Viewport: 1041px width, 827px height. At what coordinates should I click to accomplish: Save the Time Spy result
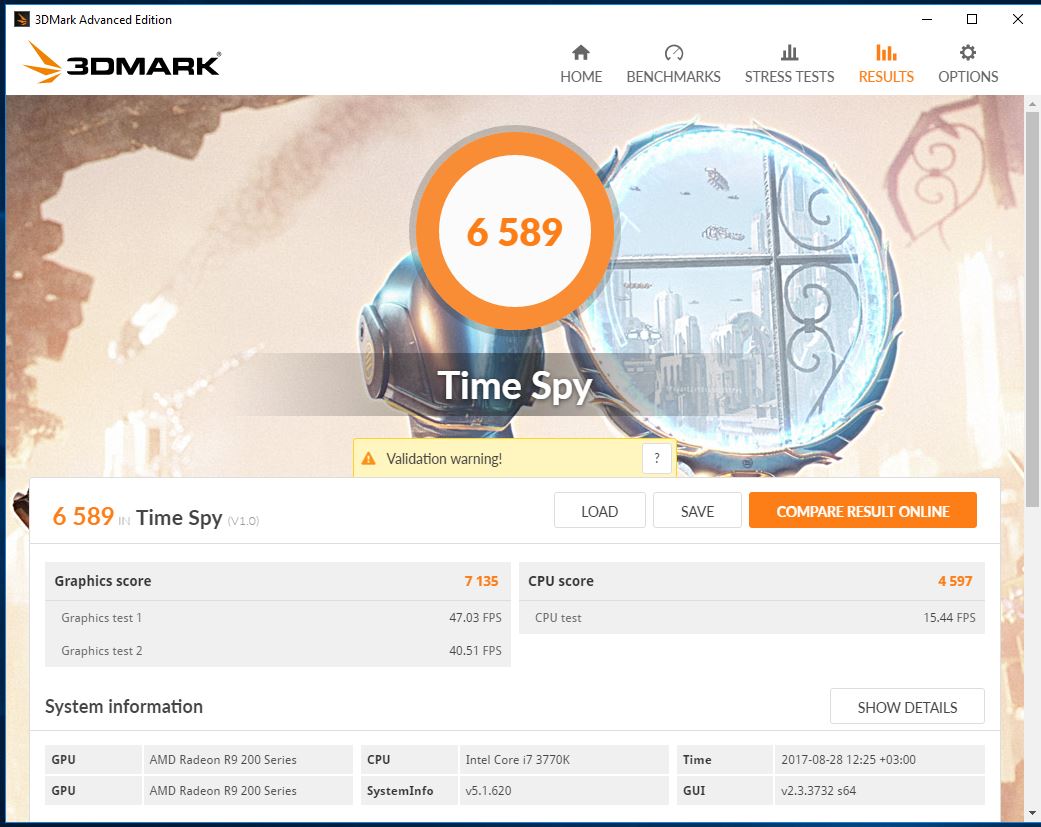(x=697, y=511)
